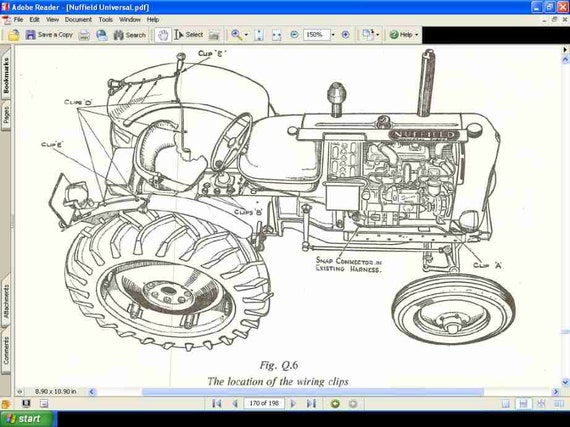Click the document PDF icon beside File
This screenshot has height=427, width=570.
(x=6, y=20)
